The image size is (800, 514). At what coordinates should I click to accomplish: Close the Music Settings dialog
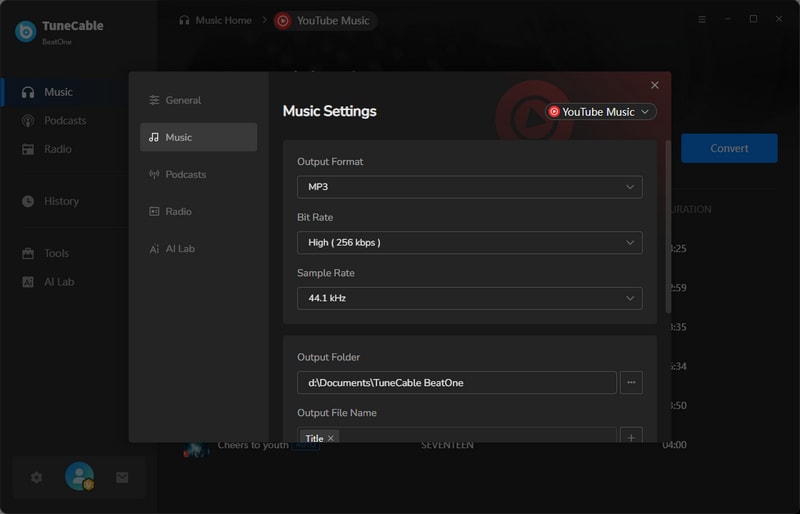click(x=655, y=86)
